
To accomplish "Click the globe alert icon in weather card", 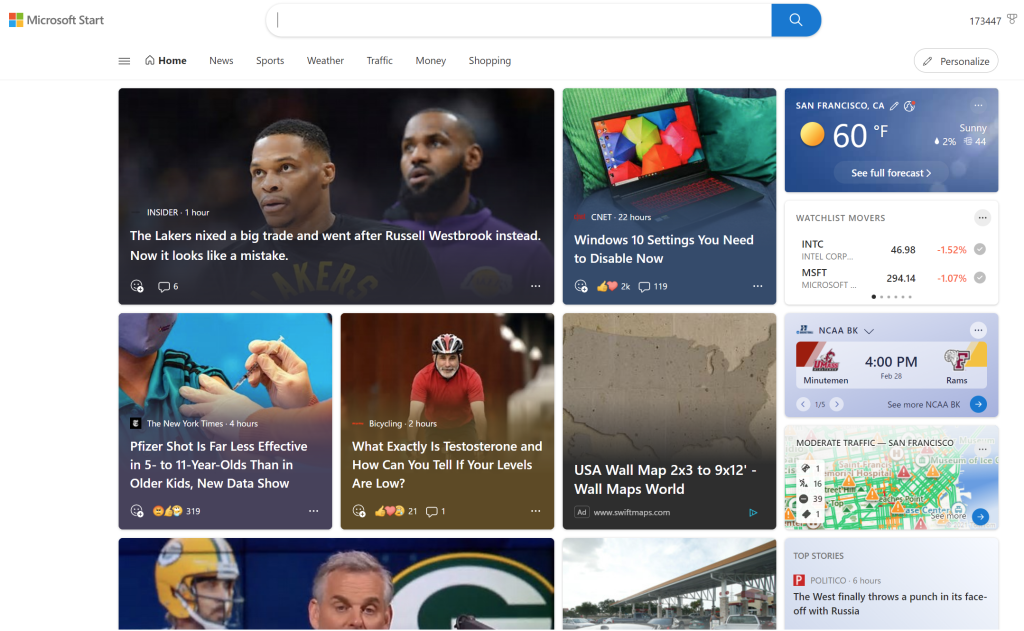I will pyautogui.click(x=909, y=106).
